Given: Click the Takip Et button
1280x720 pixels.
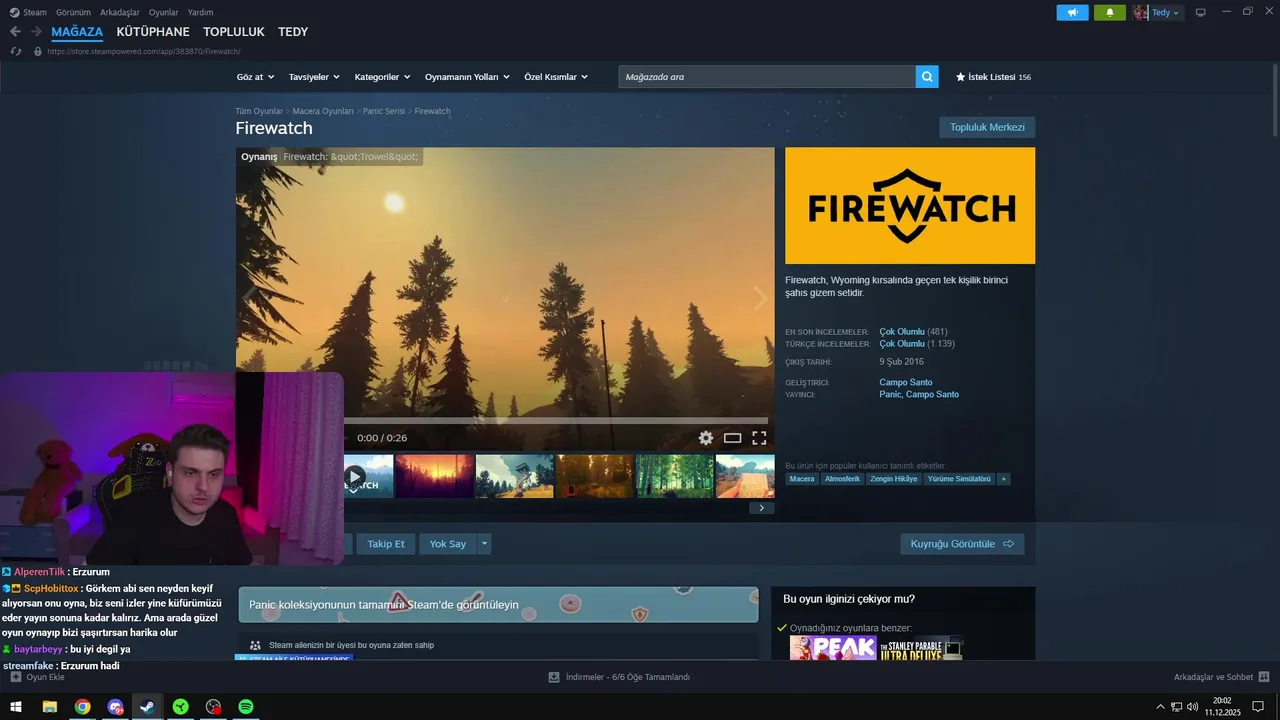Looking at the screenshot, I should coord(386,544).
